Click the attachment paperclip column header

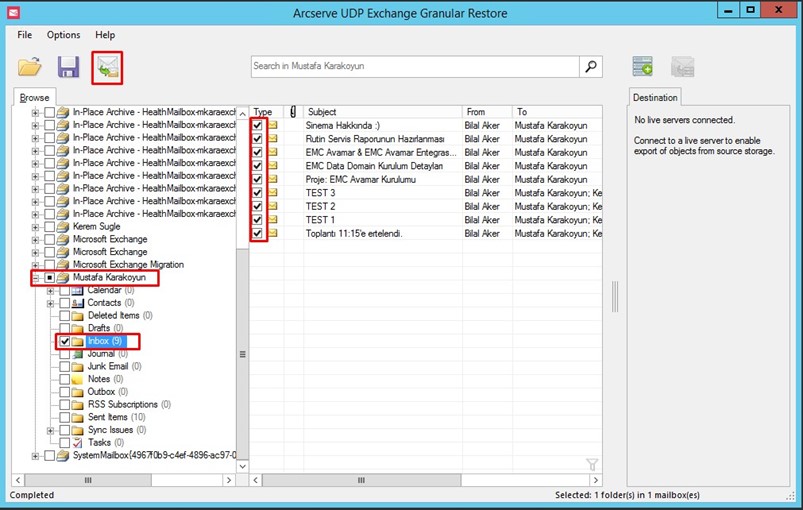click(x=293, y=112)
